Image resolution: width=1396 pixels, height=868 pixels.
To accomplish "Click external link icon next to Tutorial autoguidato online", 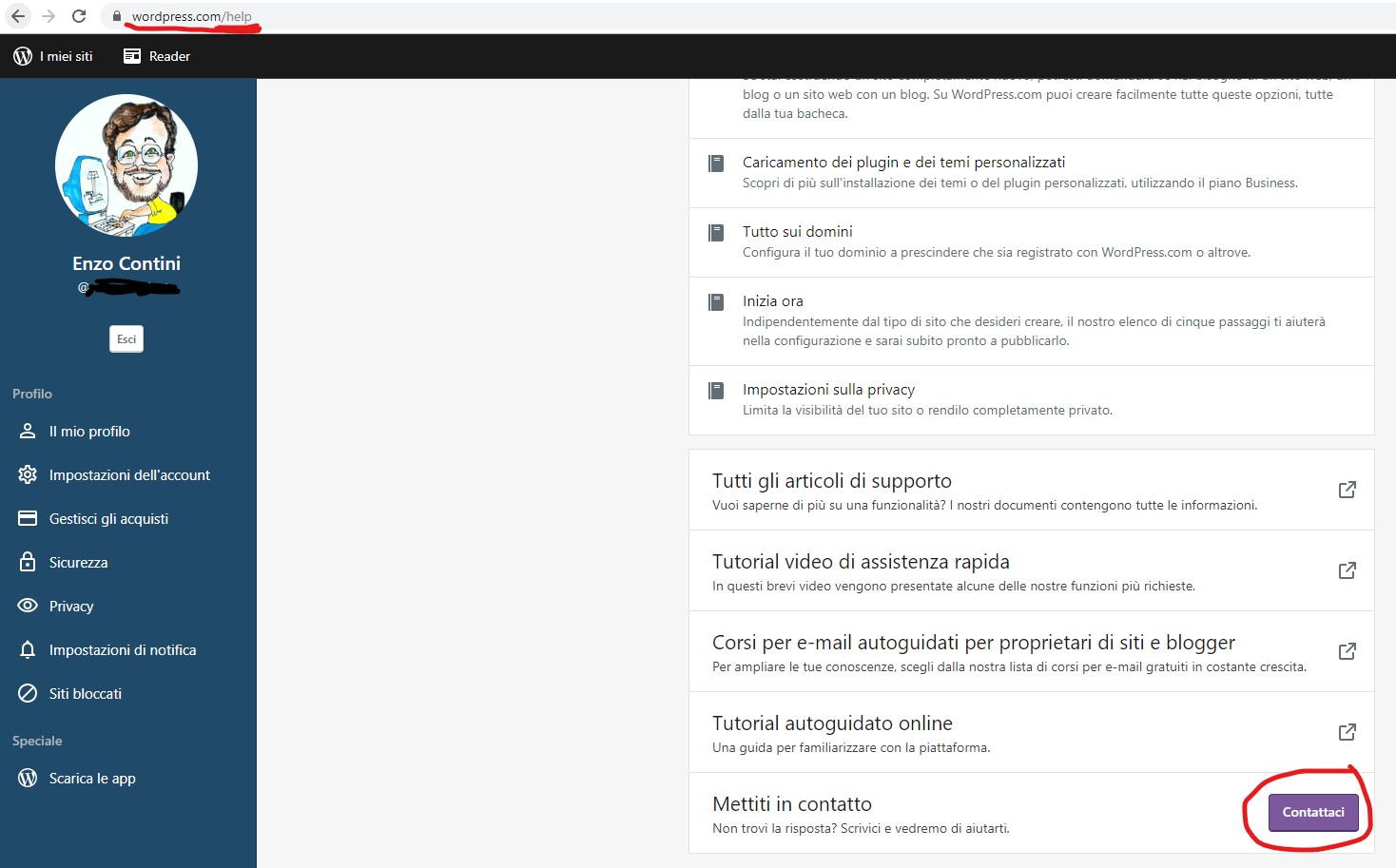I will point(1347,732).
